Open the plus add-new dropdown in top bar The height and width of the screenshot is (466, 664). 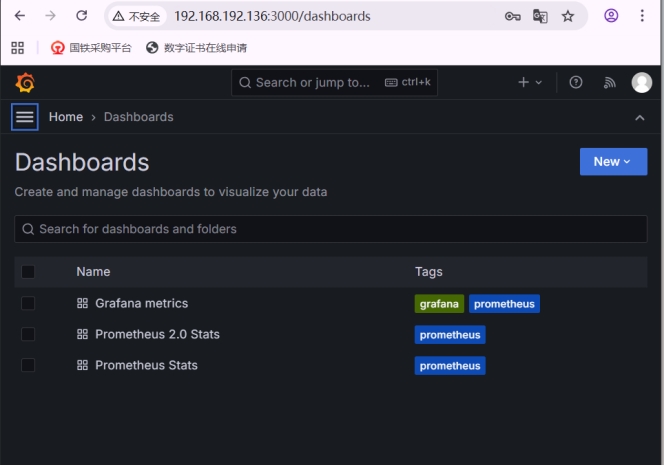530,82
